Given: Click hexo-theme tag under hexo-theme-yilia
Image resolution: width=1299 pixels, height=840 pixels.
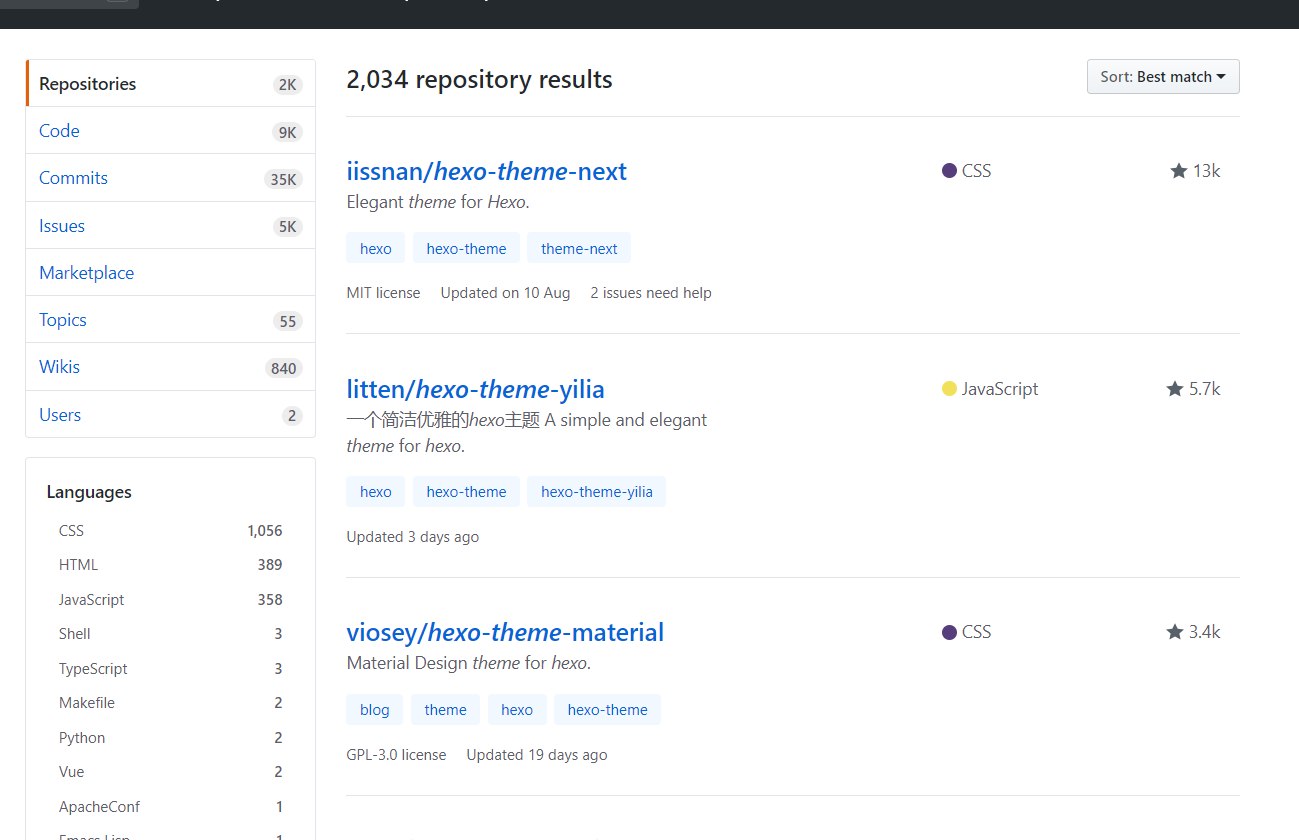Looking at the screenshot, I should [x=466, y=492].
